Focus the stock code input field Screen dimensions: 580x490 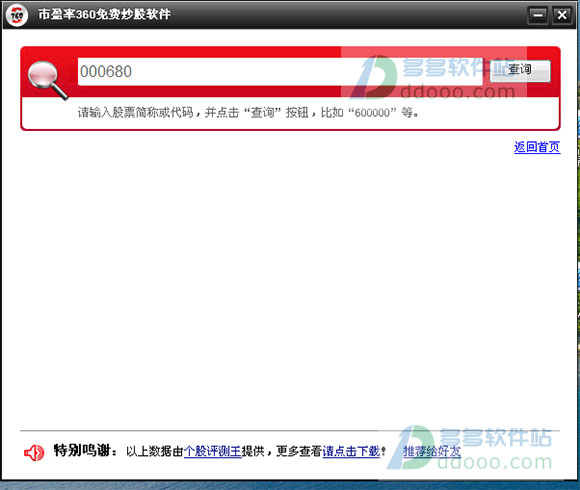coord(280,71)
